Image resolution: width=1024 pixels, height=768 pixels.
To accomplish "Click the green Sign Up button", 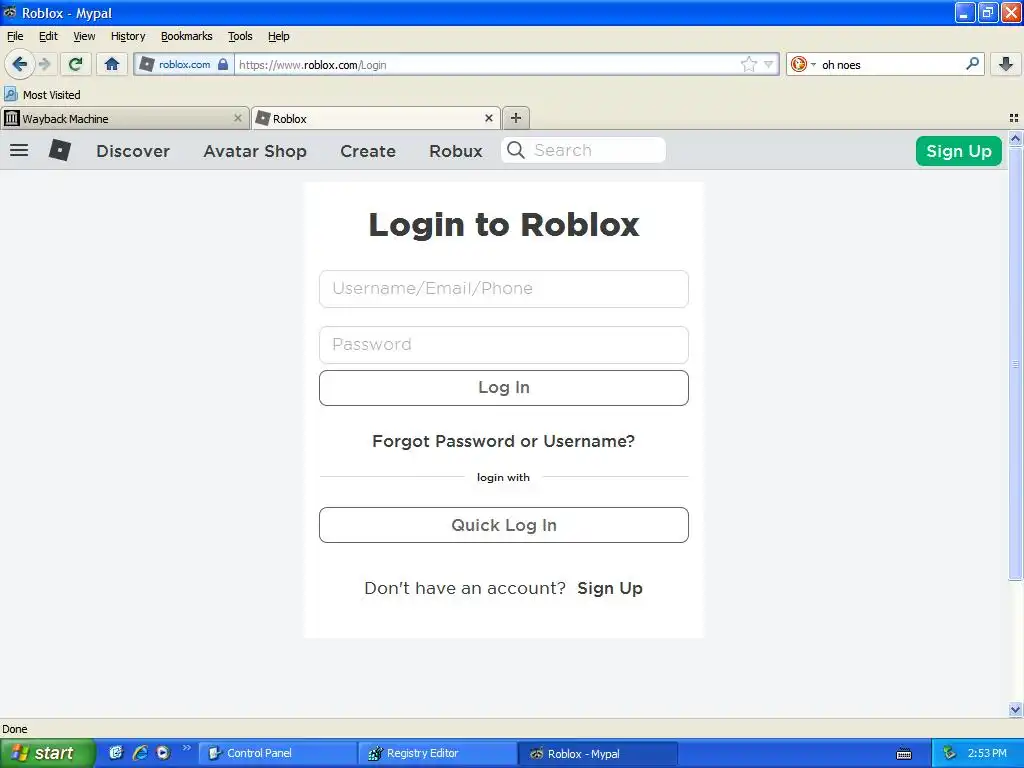I will tap(959, 151).
